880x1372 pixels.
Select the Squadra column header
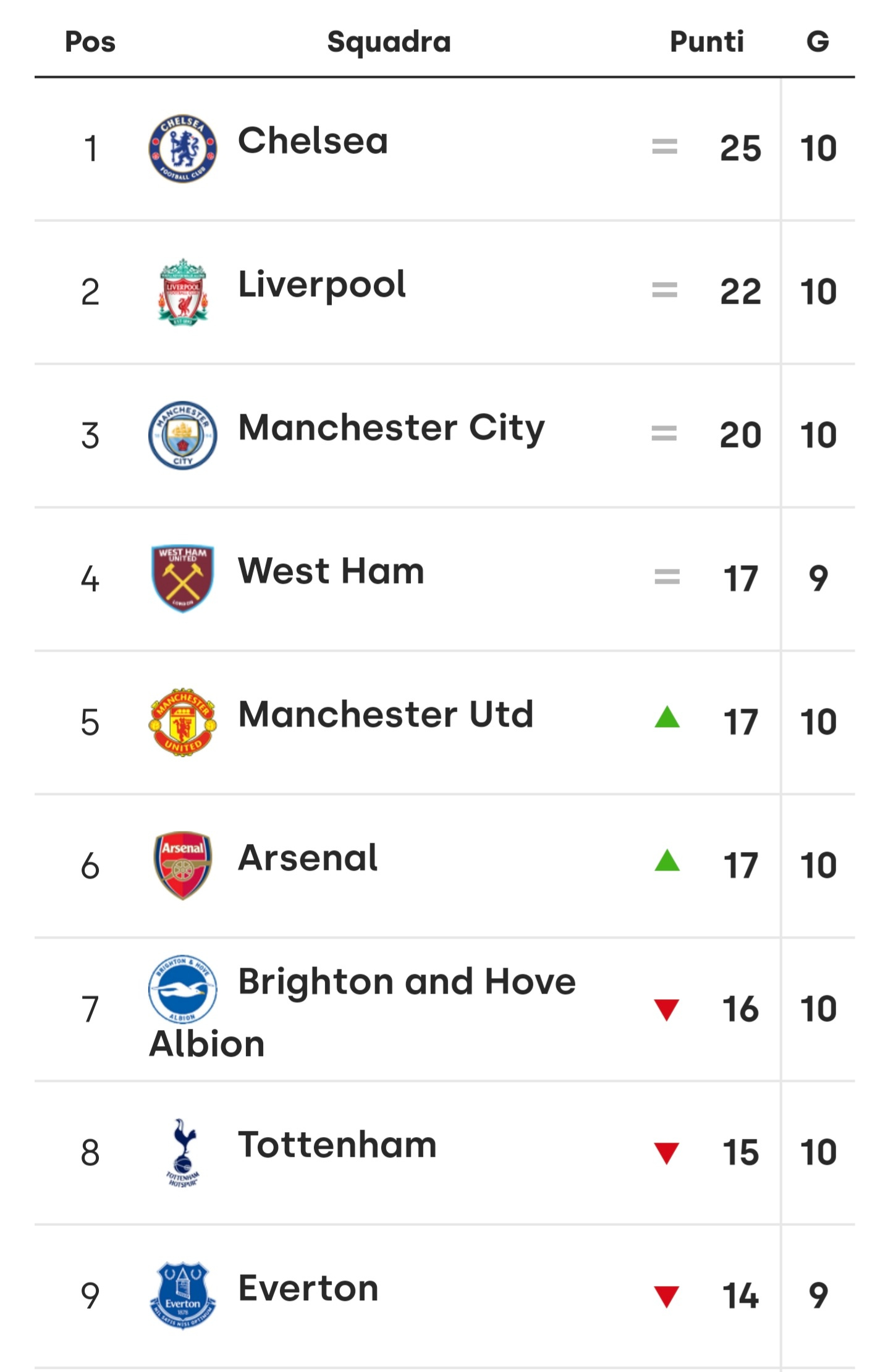coord(389,43)
